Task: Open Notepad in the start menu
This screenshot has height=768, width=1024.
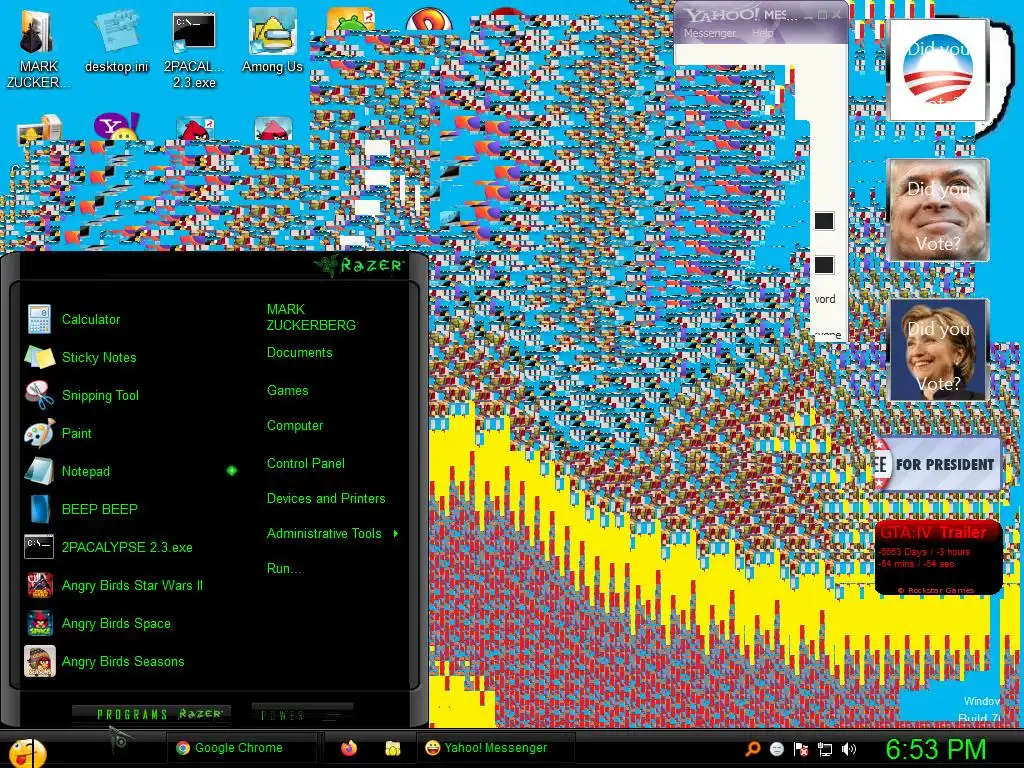Action: pos(68,471)
